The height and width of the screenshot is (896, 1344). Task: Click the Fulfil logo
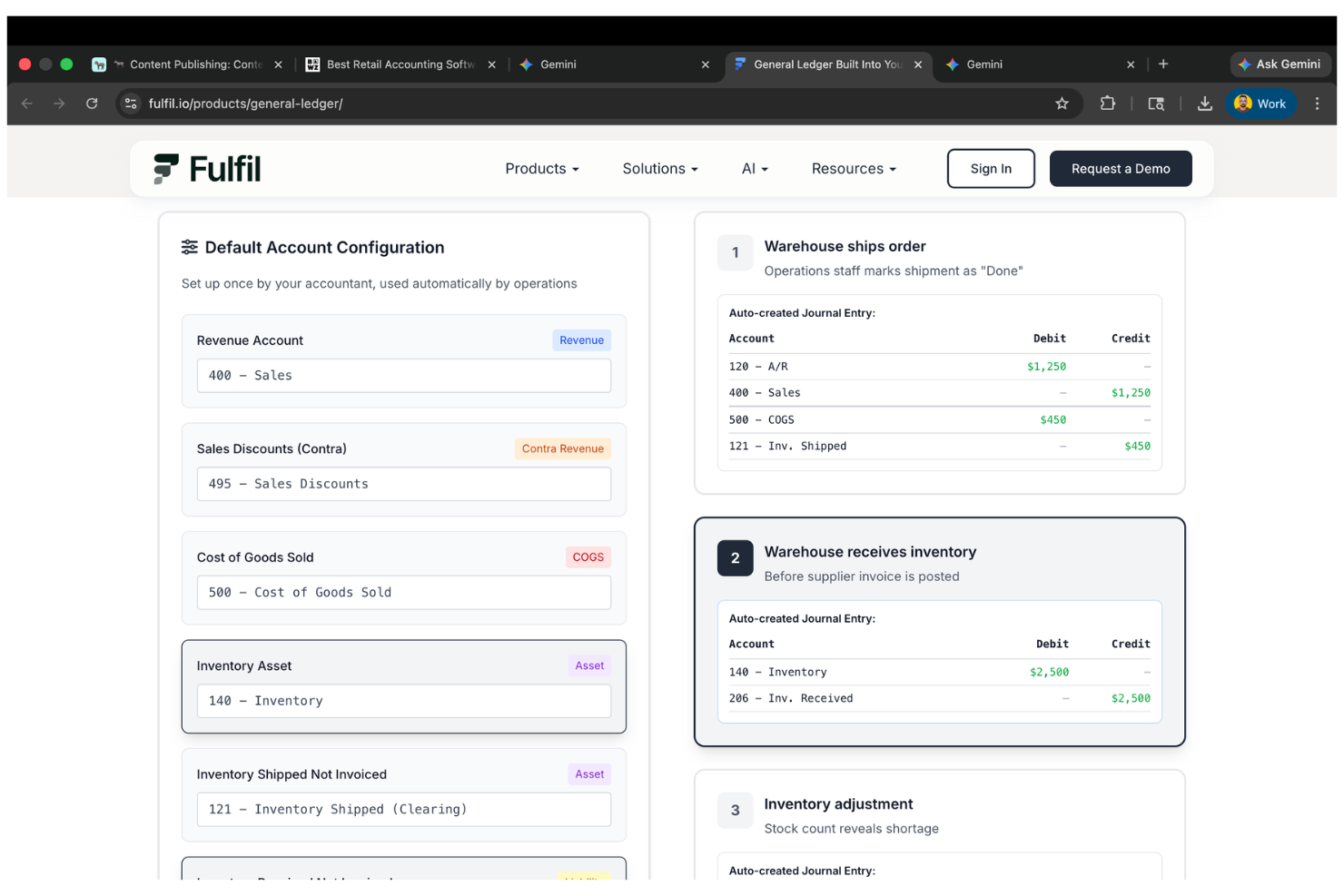(206, 168)
